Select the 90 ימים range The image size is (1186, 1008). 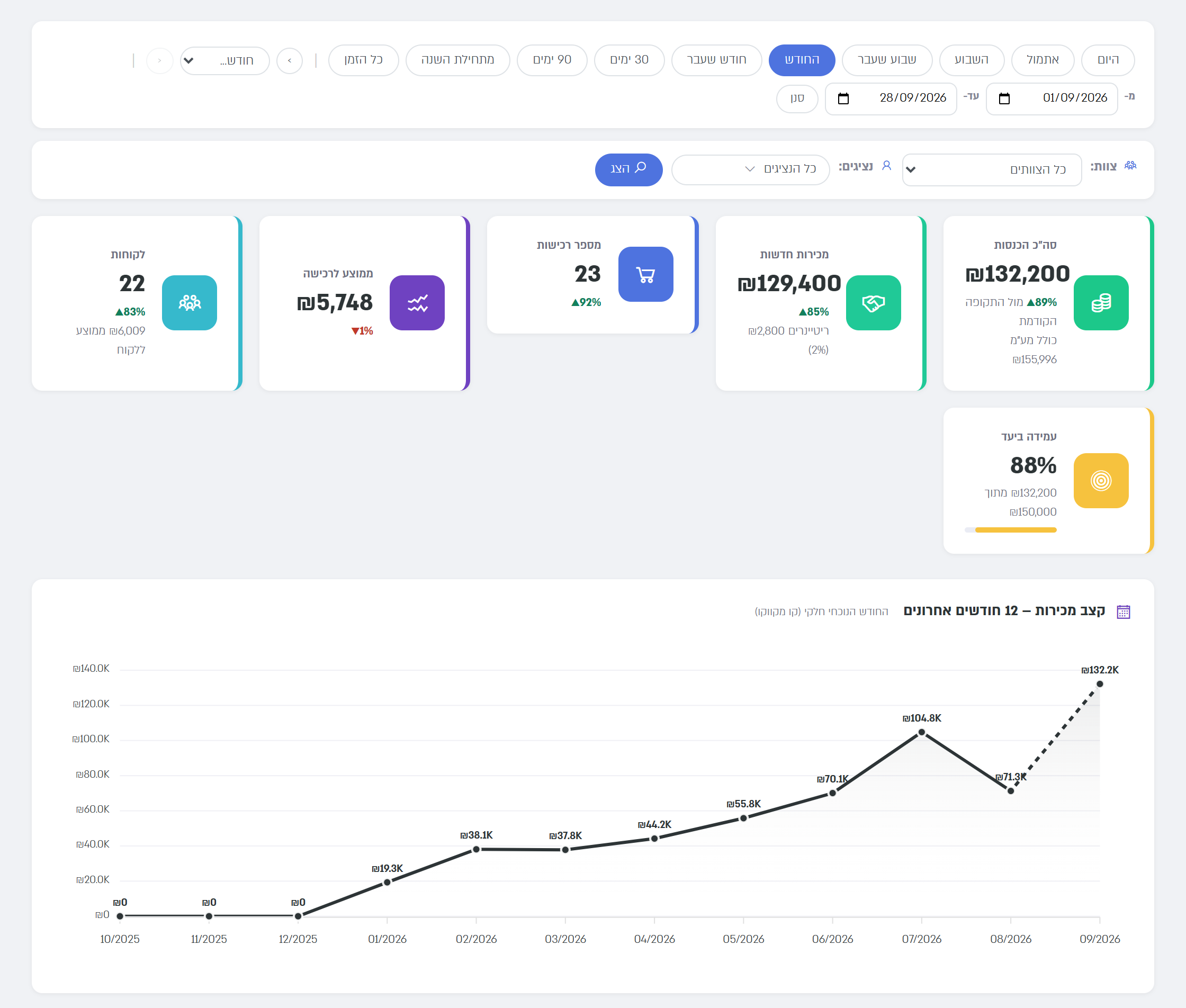552,60
